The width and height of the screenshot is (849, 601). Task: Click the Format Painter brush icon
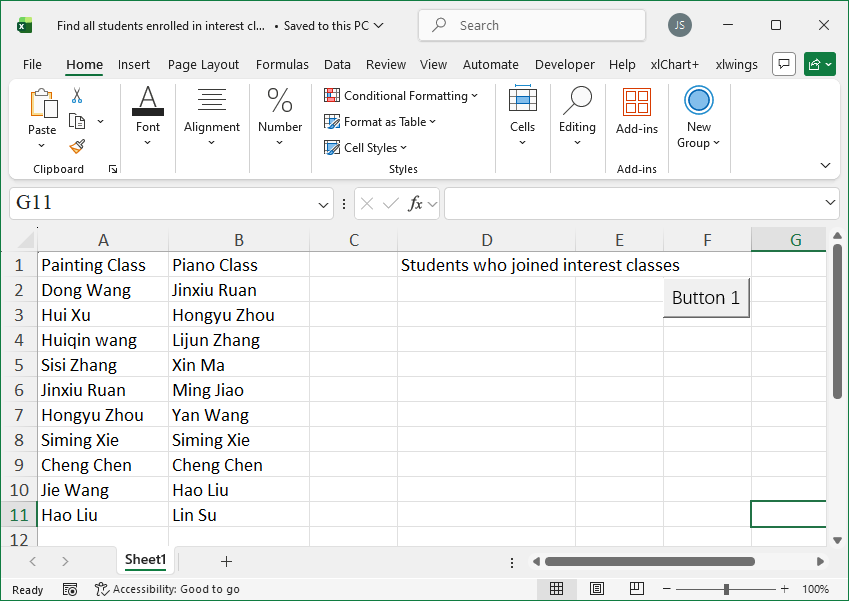coord(77,146)
